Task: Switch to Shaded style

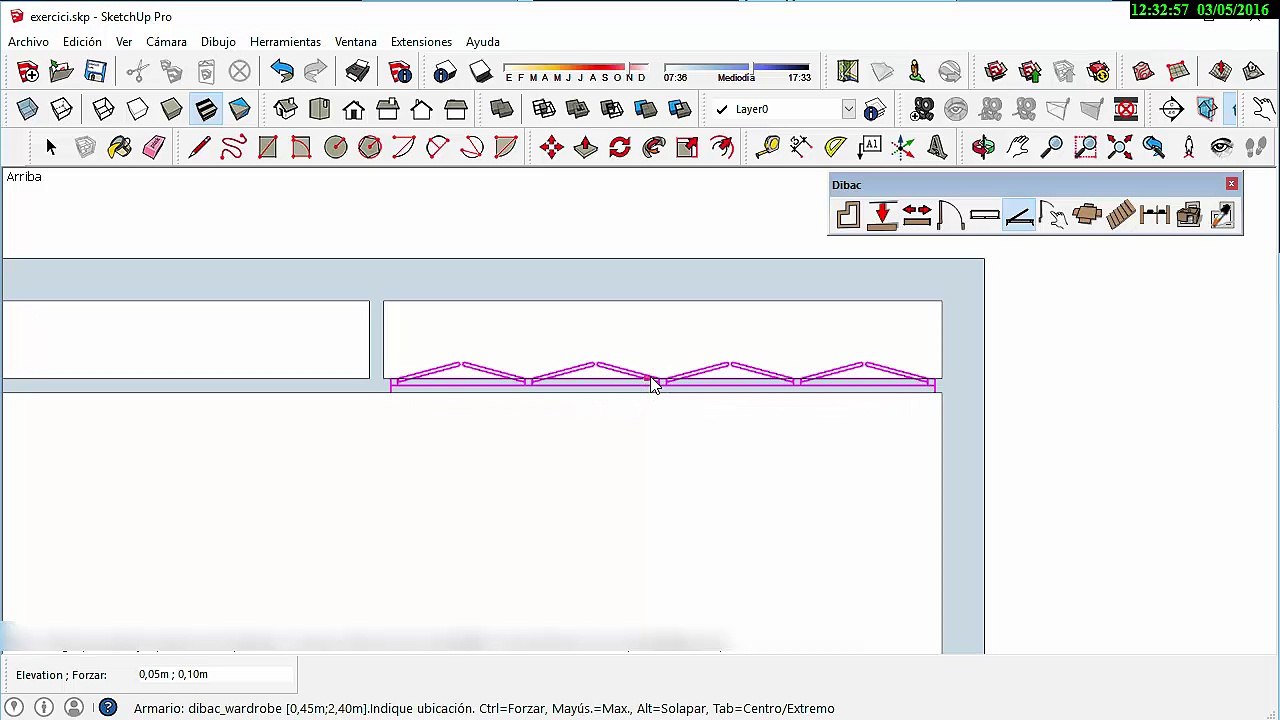Action: click(171, 109)
